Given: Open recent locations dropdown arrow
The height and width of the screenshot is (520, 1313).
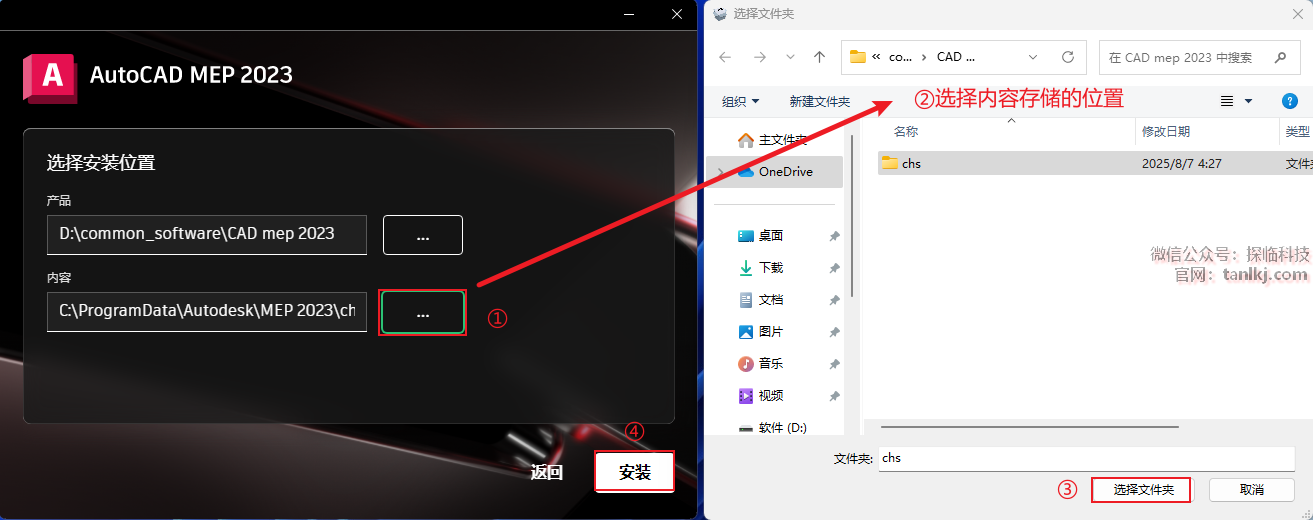Looking at the screenshot, I should [x=790, y=58].
